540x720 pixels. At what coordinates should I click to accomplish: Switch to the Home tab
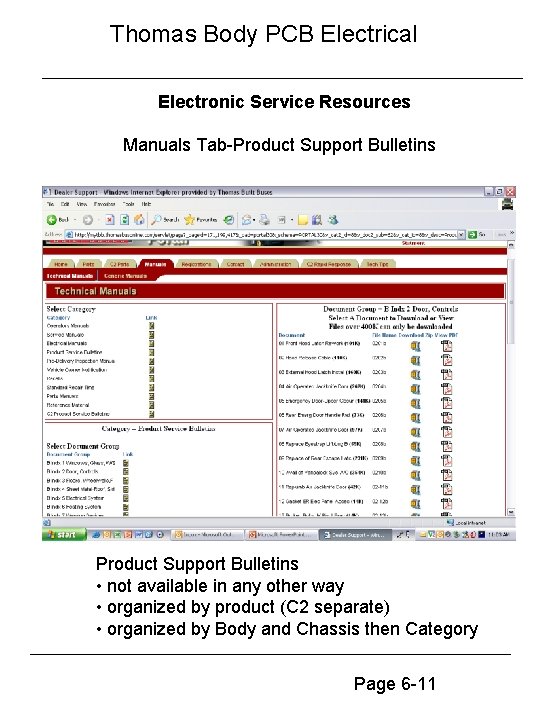tap(61, 264)
